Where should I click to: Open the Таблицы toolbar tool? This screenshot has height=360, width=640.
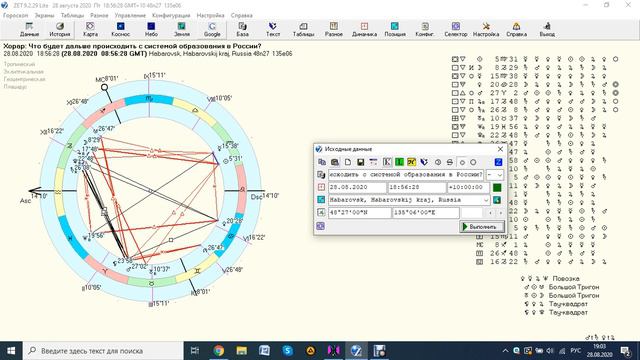(303, 30)
